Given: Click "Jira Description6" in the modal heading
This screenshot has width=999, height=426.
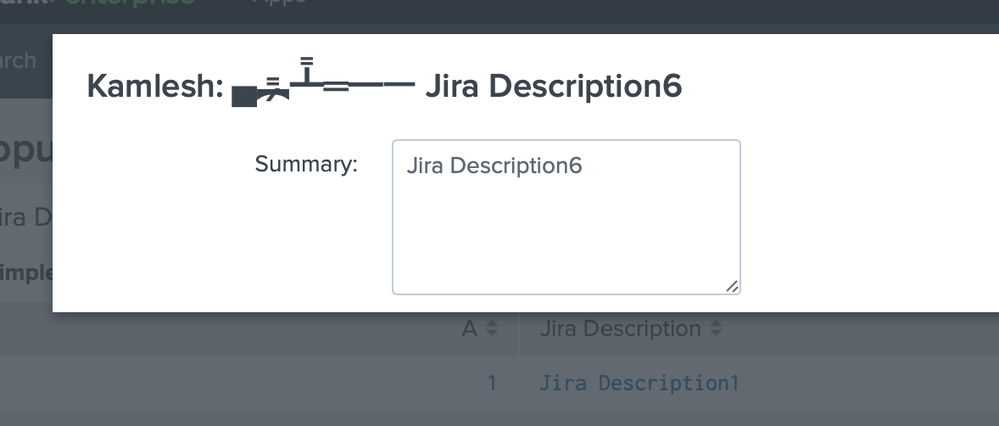Looking at the screenshot, I should 553,86.
